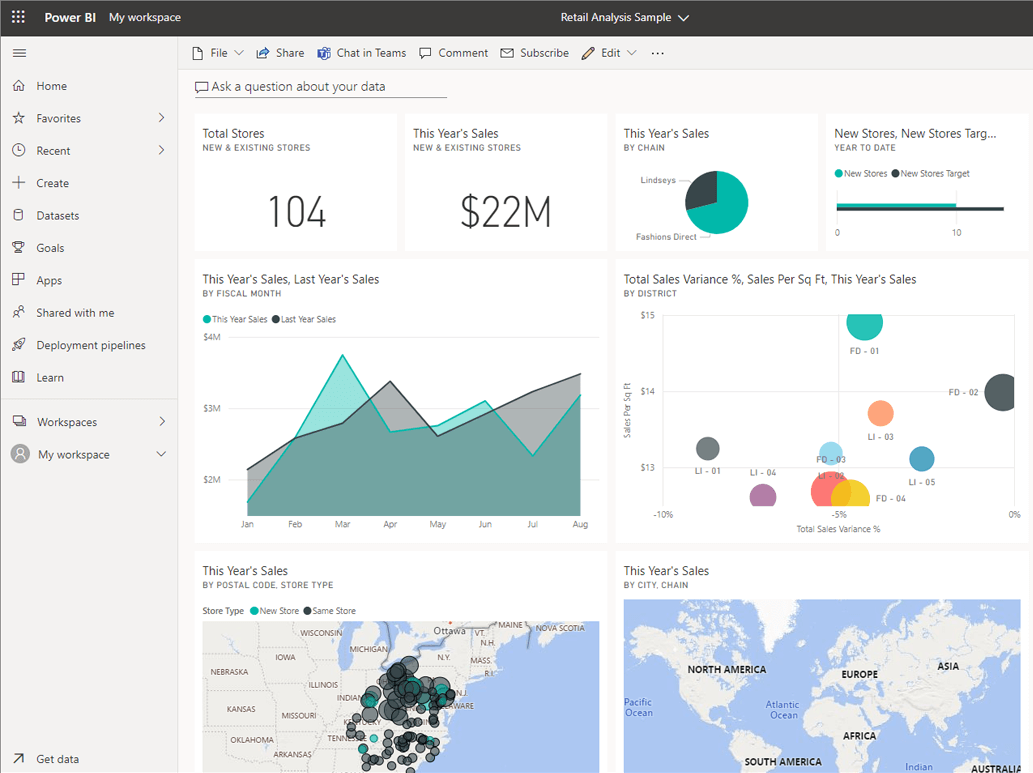The width and height of the screenshot is (1033, 773).
Task: Collapse the navigation pane hamburger icon
Action: (x=20, y=53)
